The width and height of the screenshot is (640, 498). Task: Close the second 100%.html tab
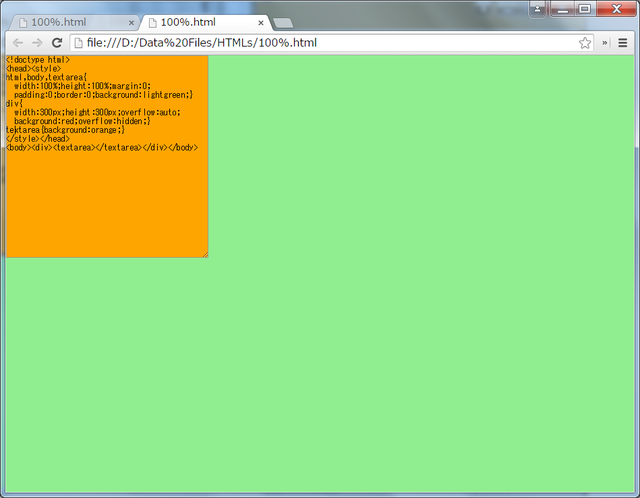[x=261, y=23]
